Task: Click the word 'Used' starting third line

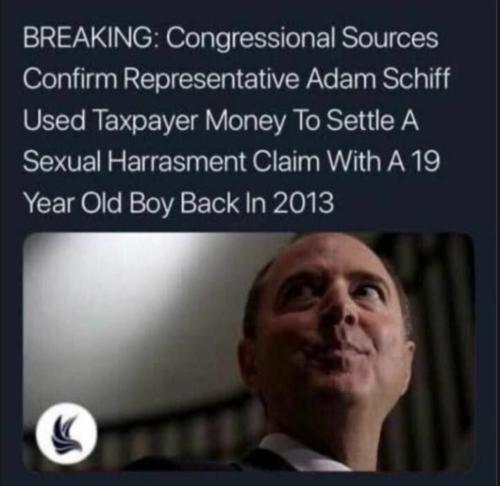Action: click(x=54, y=120)
